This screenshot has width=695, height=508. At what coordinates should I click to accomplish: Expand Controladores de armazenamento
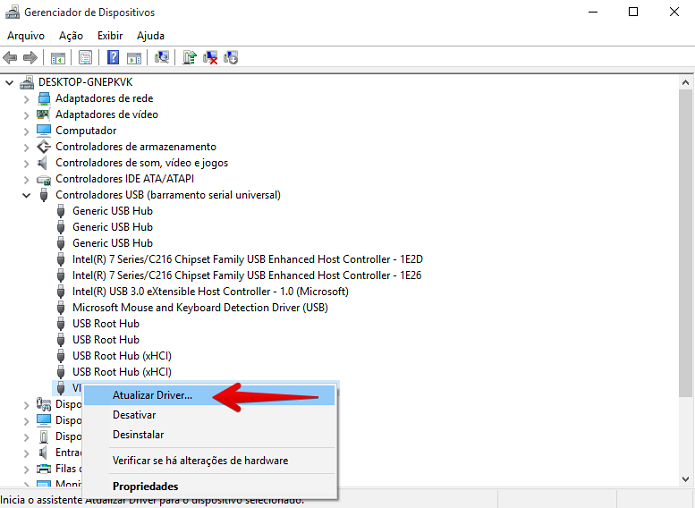(x=26, y=147)
